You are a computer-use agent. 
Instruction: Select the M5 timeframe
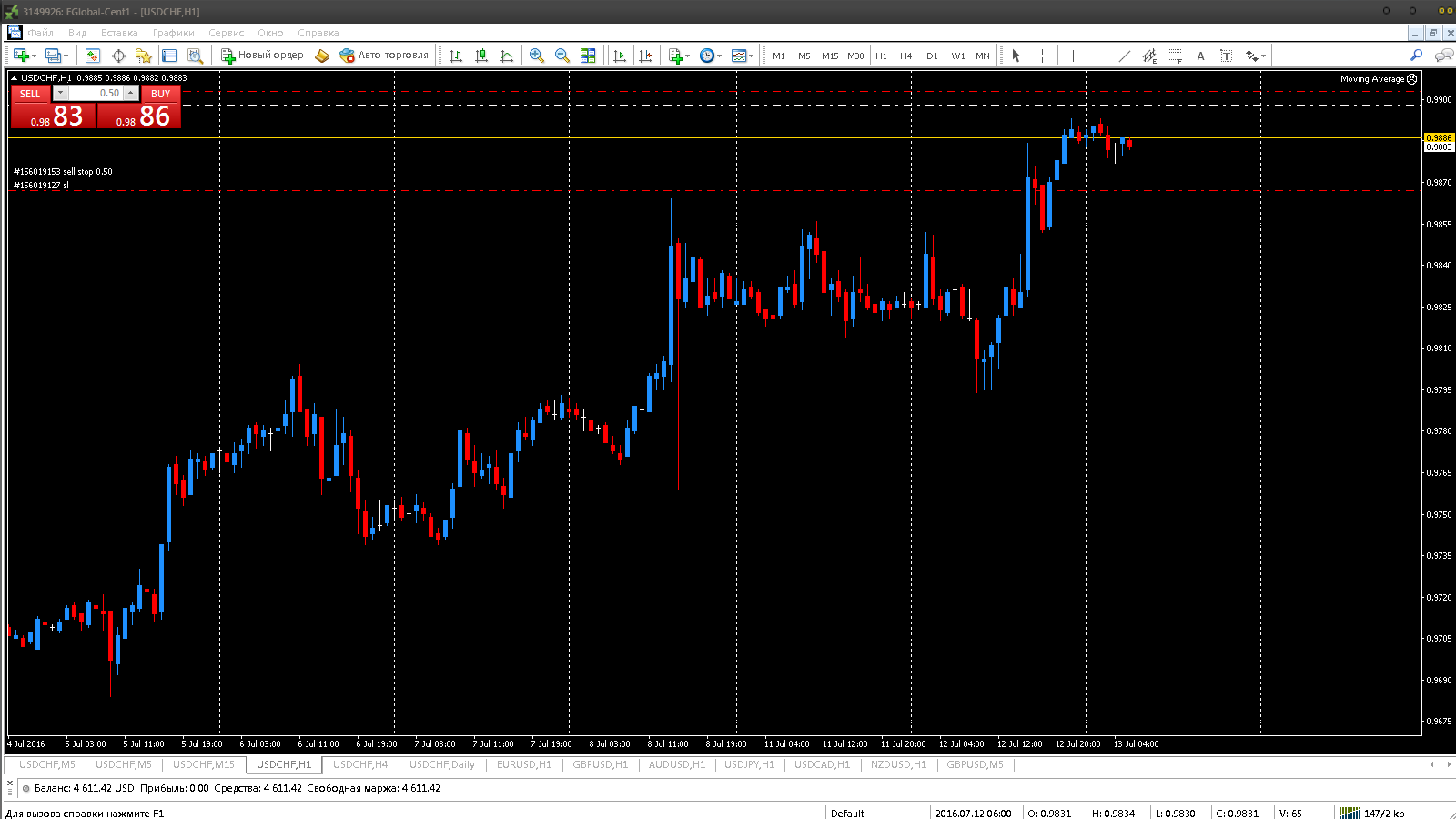tap(804, 56)
